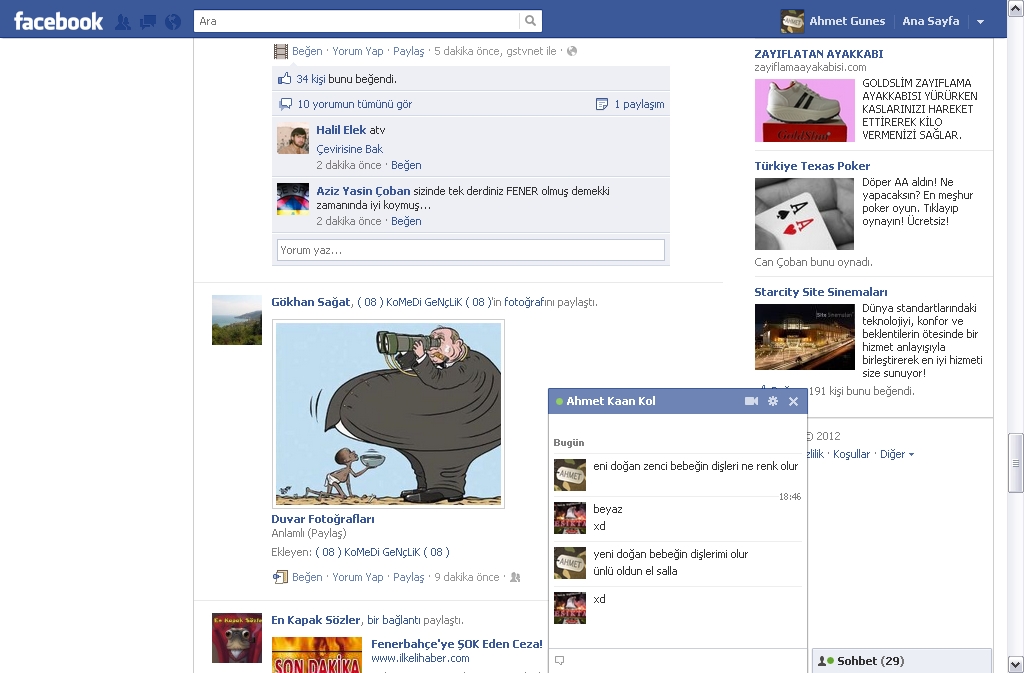The image size is (1024, 673).
Task: Open the friend requests icon
Action: pos(122,22)
